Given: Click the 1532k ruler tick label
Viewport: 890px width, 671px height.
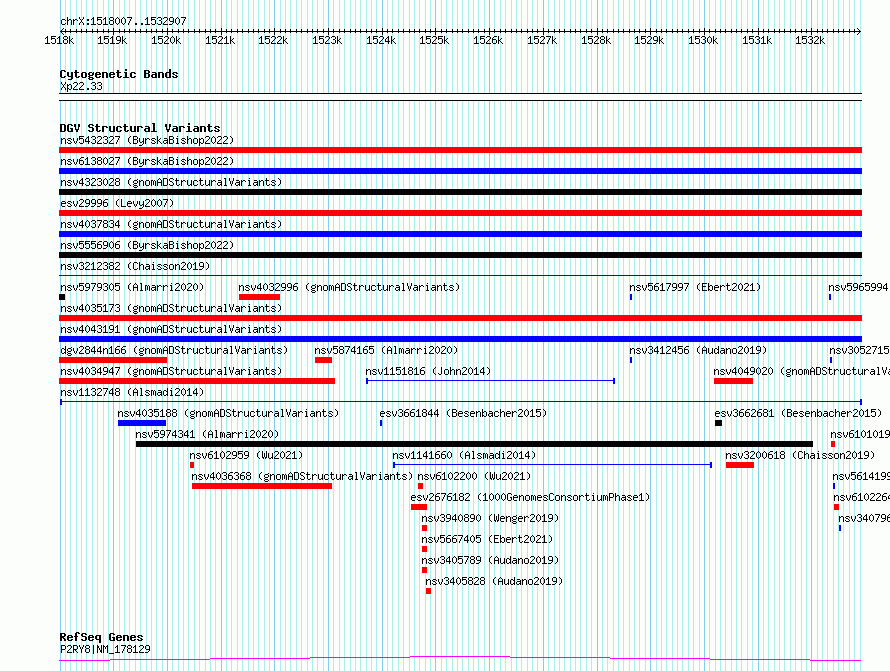Looking at the screenshot, I should 810,40.
